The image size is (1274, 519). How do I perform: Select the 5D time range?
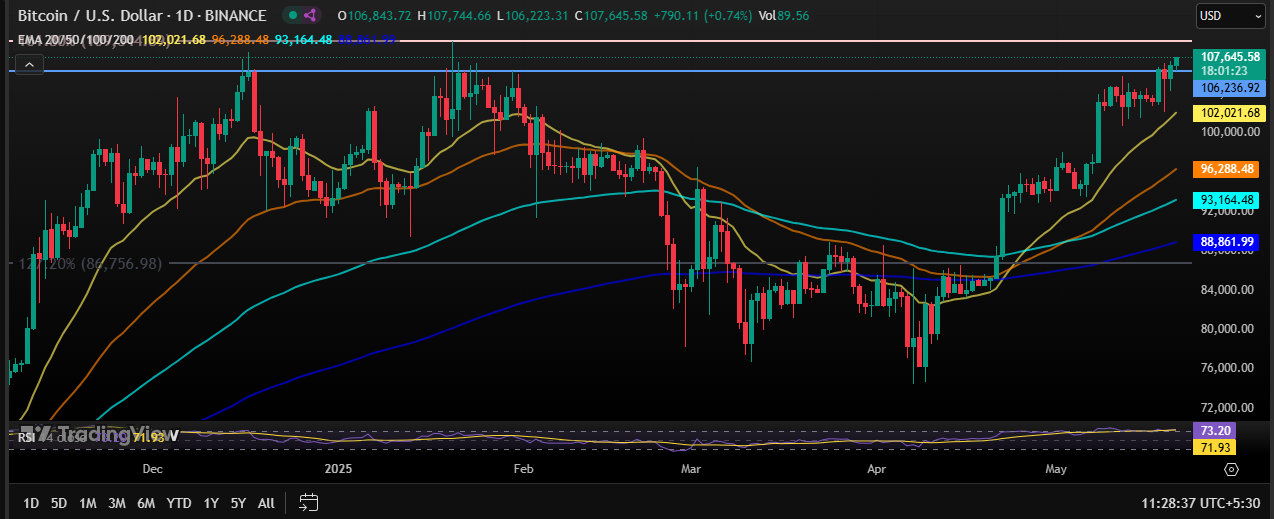(x=59, y=502)
